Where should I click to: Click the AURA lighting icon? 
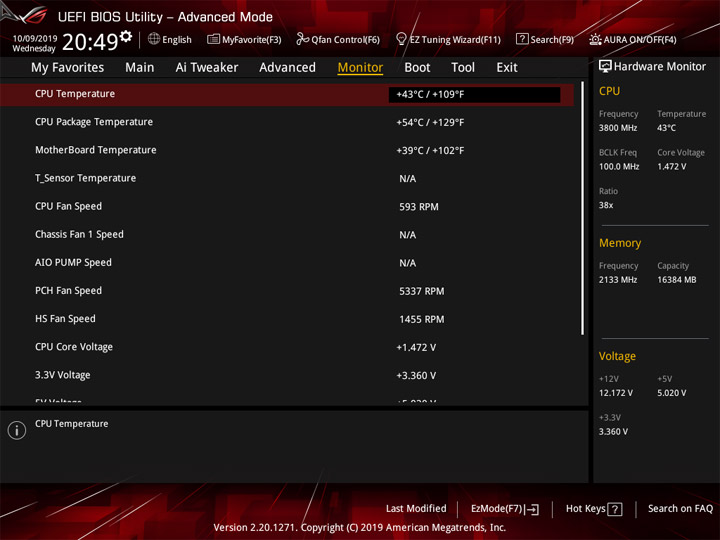[x=595, y=39]
